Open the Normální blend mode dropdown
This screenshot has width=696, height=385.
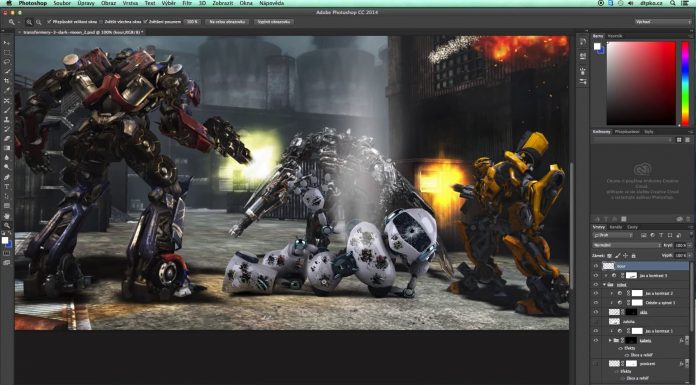click(x=627, y=246)
